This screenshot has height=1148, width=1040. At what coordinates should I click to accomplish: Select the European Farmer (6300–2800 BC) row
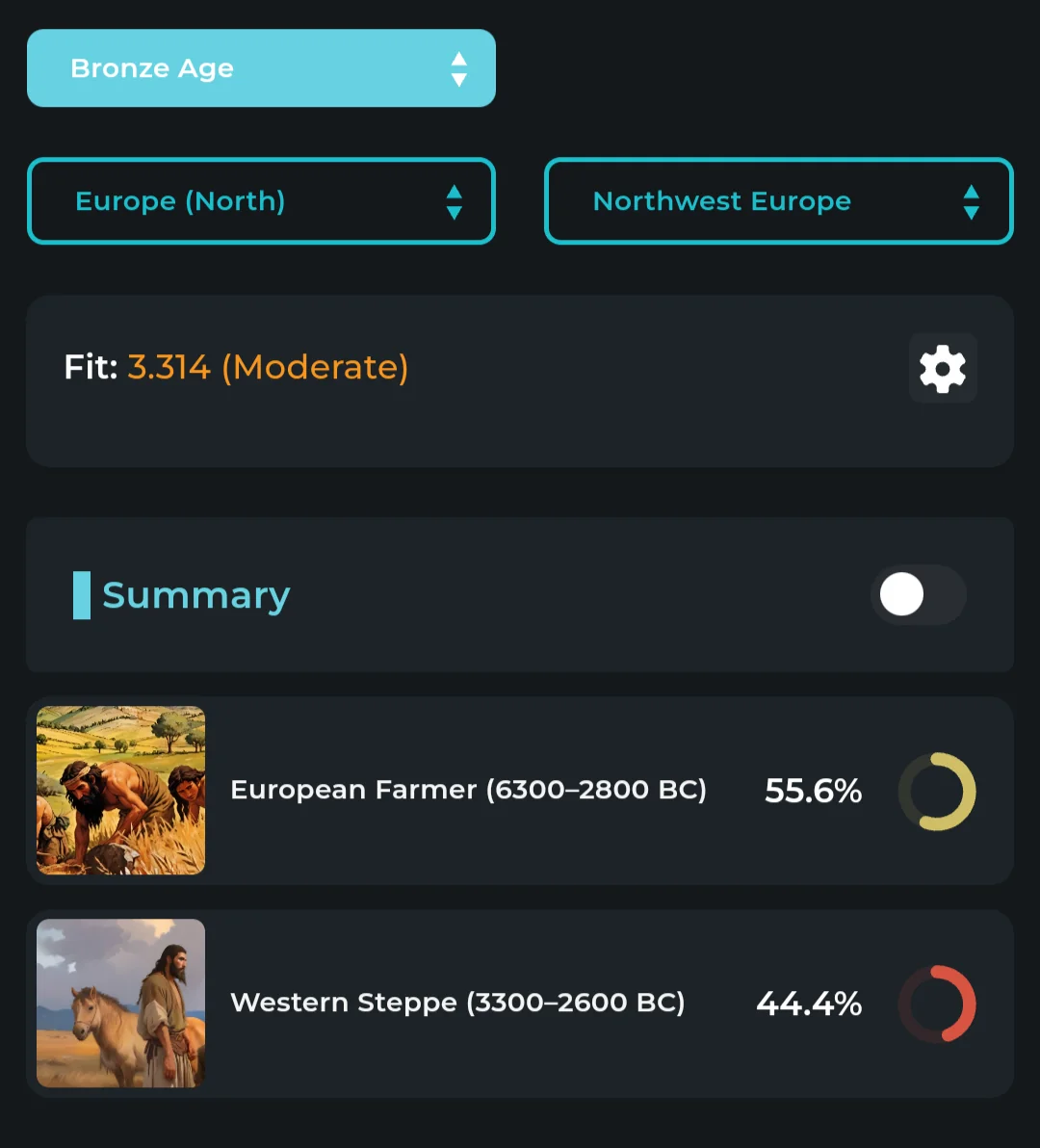tap(520, 791)
